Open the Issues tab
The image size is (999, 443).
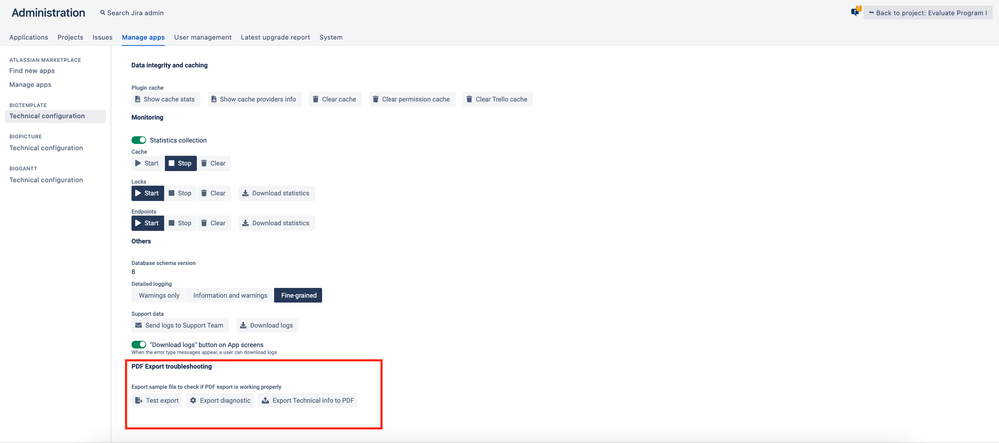coord(103,38)
